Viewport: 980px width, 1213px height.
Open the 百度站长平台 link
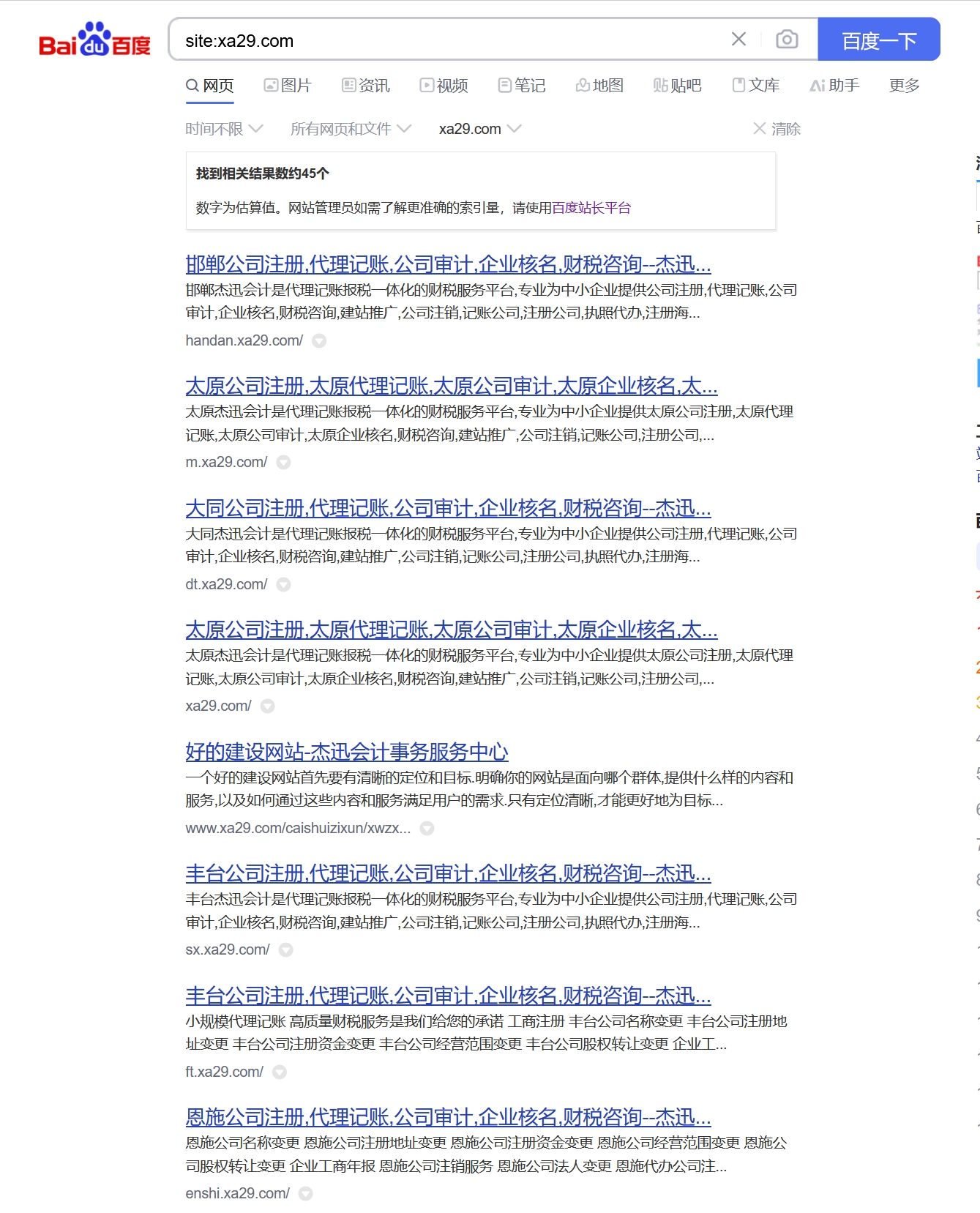(591, 208)
